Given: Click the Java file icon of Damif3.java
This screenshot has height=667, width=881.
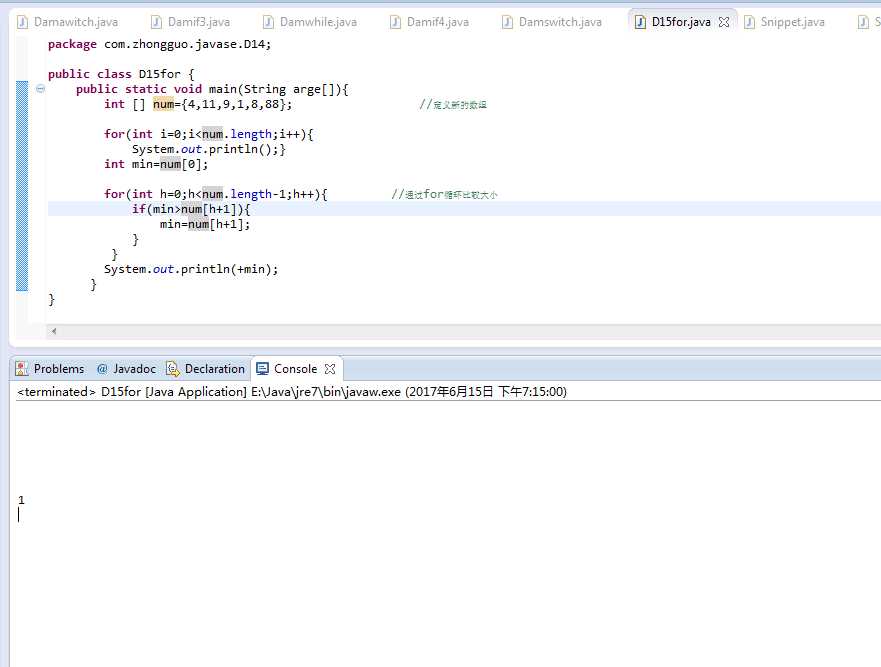Looking at the screenshot, I should (x=156, y=22).
